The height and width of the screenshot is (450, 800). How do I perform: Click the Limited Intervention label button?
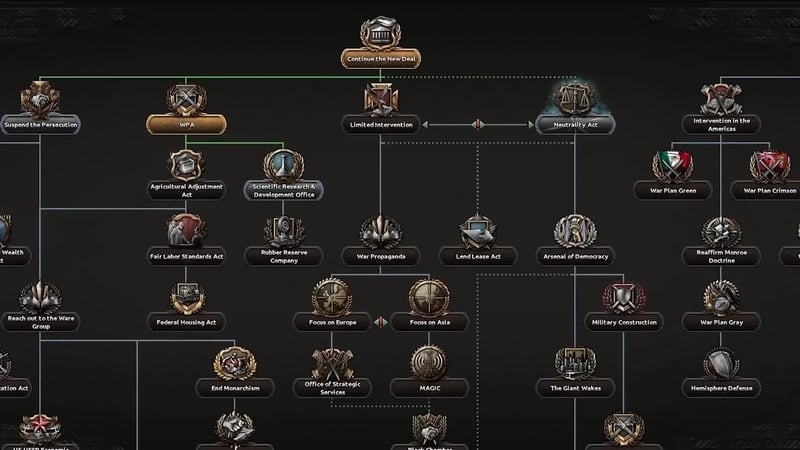(x=381, y=124)
